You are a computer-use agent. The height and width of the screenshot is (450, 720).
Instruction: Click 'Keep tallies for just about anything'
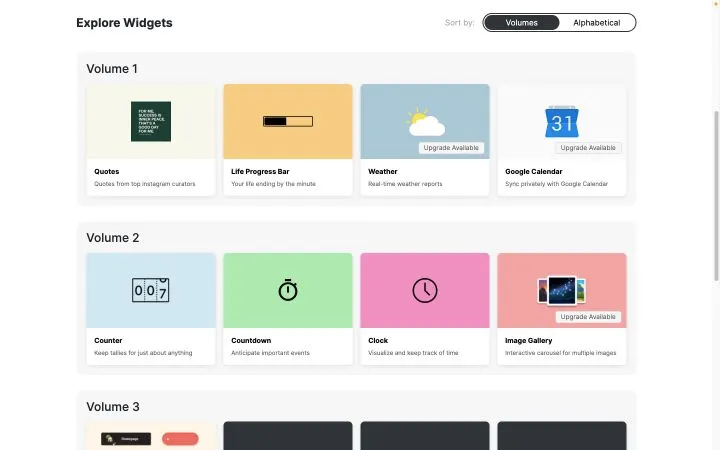(143, 353)
